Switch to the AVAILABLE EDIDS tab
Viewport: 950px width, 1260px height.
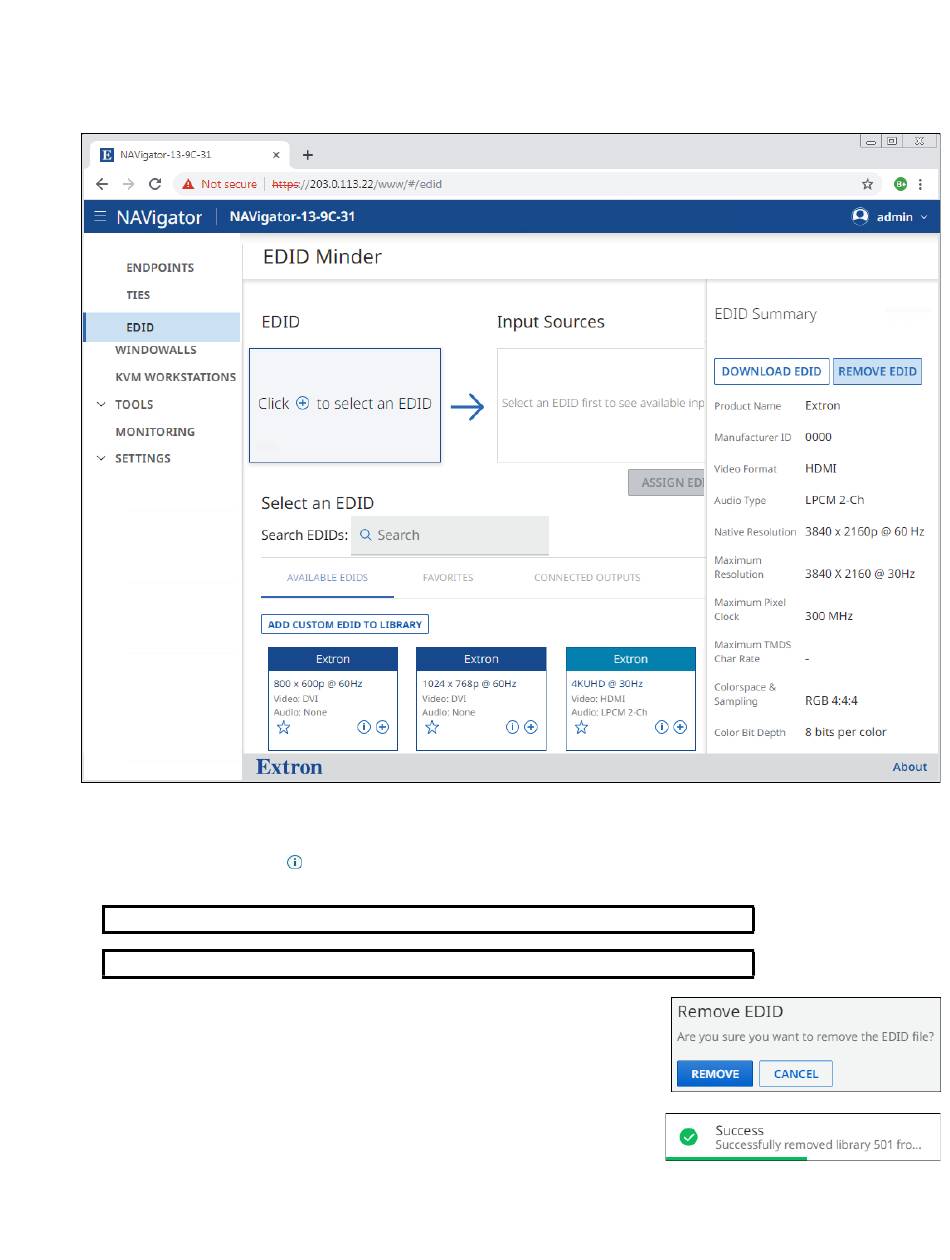[327, 578]
